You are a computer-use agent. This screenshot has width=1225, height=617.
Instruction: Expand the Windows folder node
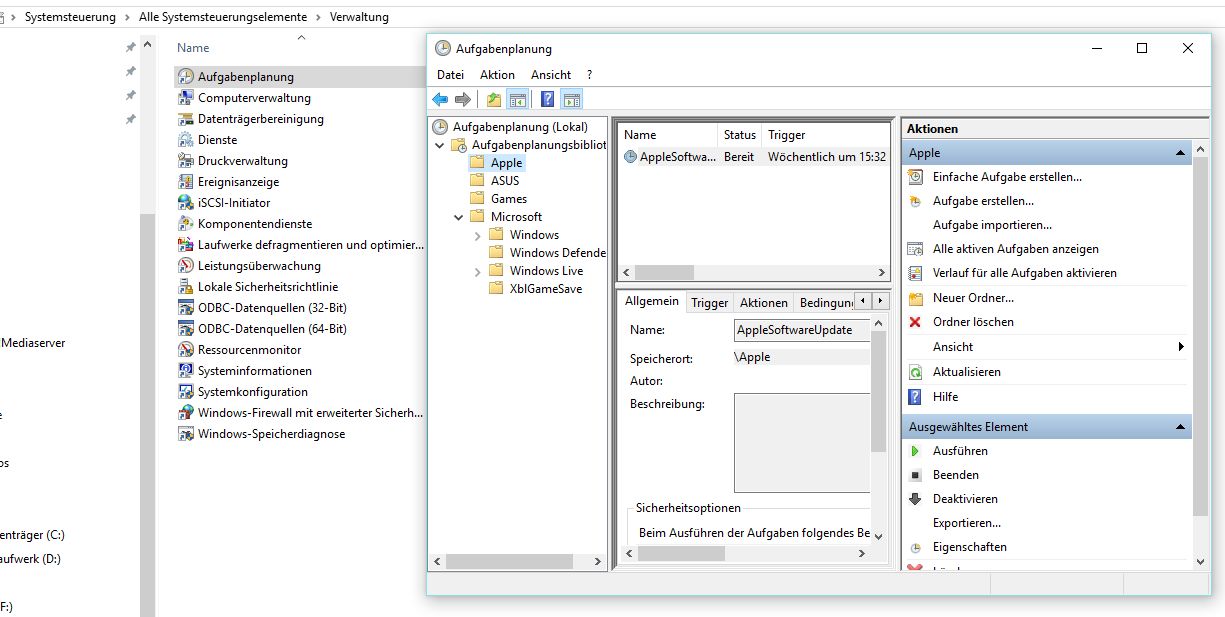click(478, 235)
